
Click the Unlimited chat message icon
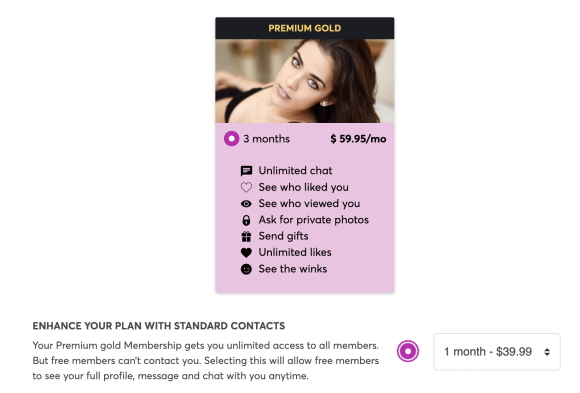(246, 171)
